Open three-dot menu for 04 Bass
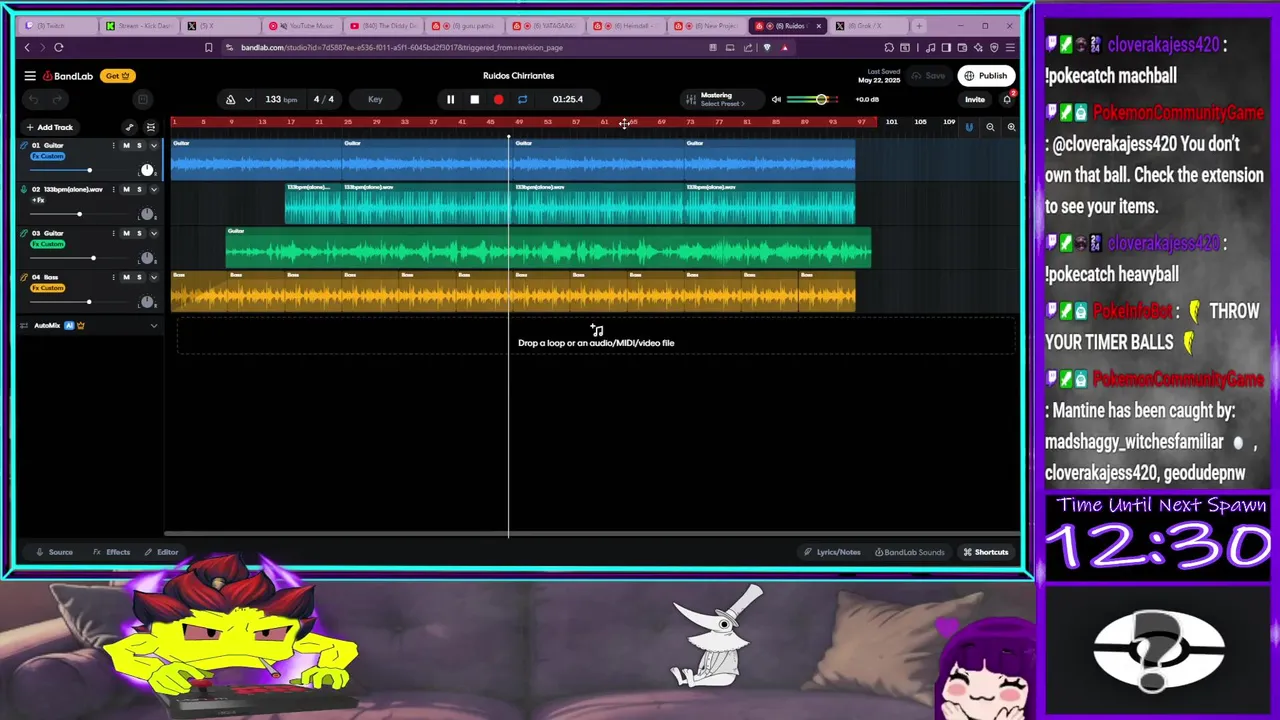The width and height of the screenshot is (1280, 720). pyautogui.click(x=113, y=277)
